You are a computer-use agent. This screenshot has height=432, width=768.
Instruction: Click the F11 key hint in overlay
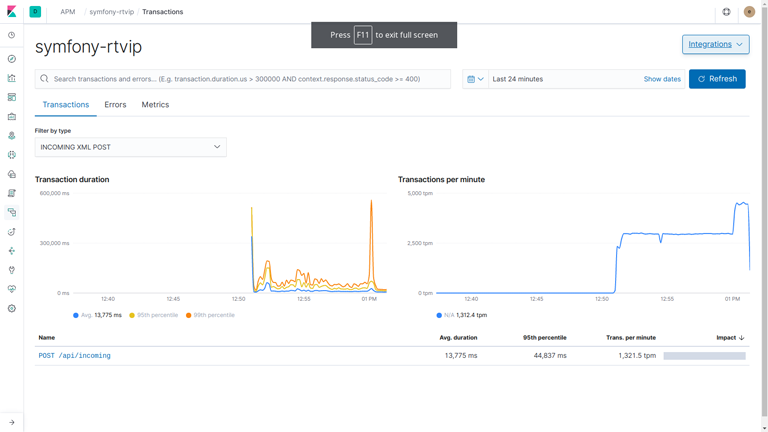tap(363, 35)
